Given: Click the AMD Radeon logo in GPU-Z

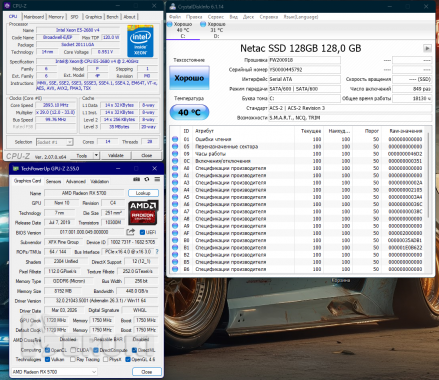Looking at the screenshot, I should pyautogui.click(x=143, y=212).
